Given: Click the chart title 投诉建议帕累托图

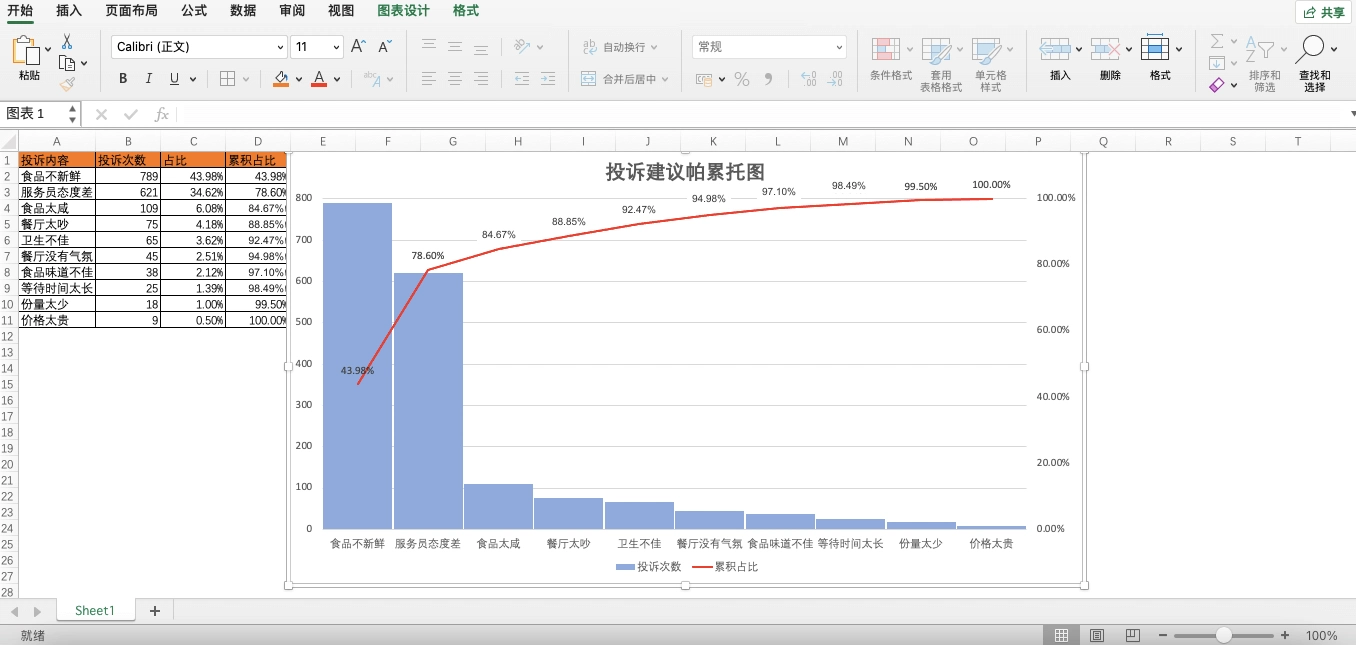Looking at the screenshot, I should 685,172.
